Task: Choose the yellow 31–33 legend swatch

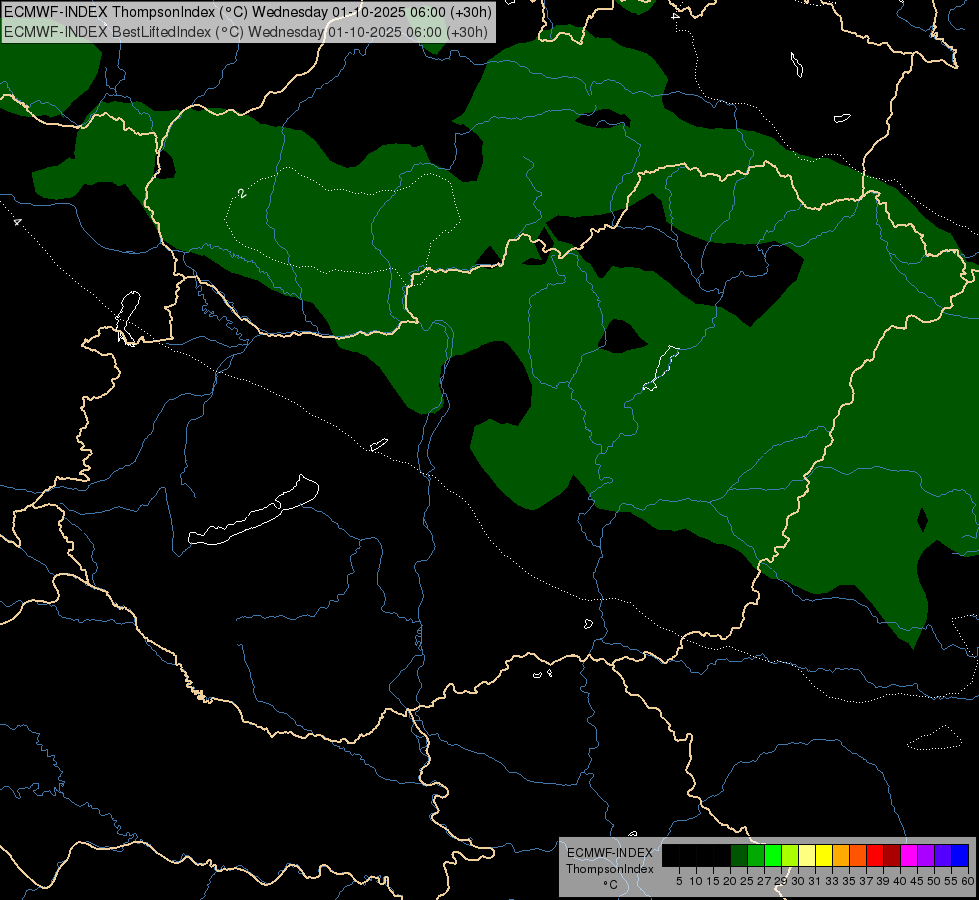Action: (x=824, y=855)
